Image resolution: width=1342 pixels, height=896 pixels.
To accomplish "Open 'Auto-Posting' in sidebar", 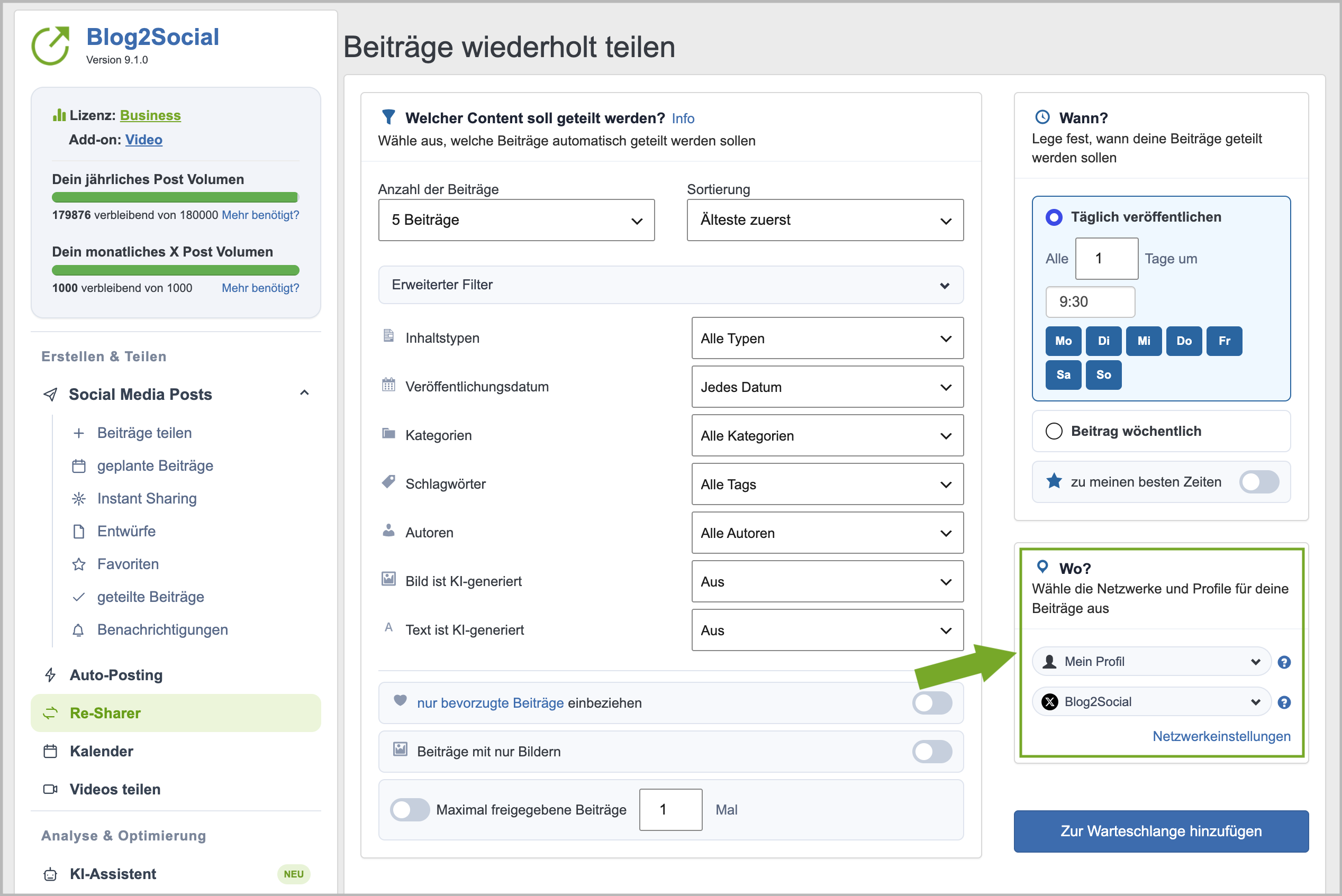I will (x=116, y=675).
